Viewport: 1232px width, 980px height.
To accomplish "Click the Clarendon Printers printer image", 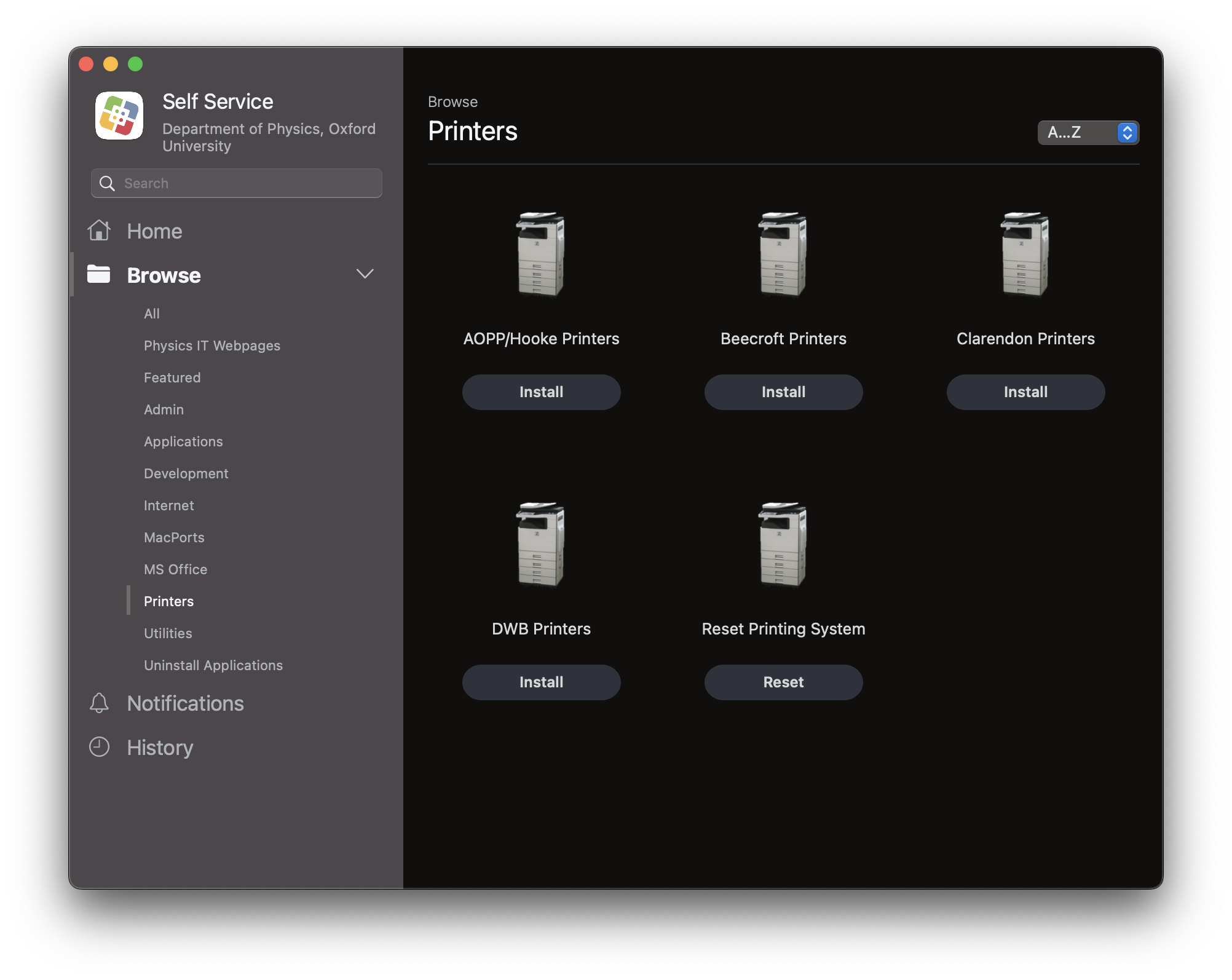I will (1025, 254).
